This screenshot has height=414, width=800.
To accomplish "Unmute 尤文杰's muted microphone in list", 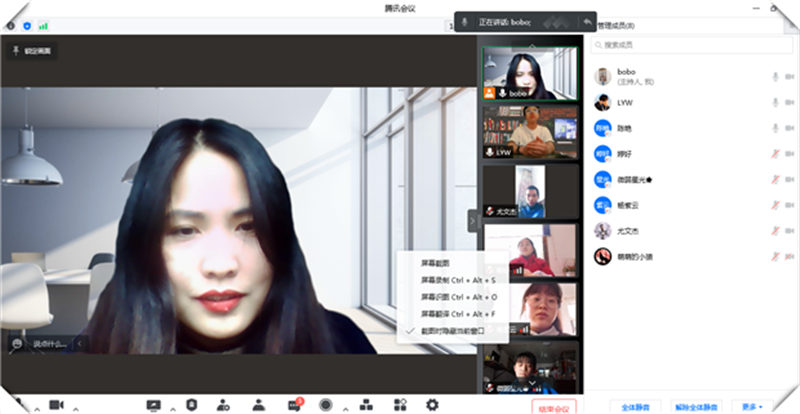I will 776,231.
